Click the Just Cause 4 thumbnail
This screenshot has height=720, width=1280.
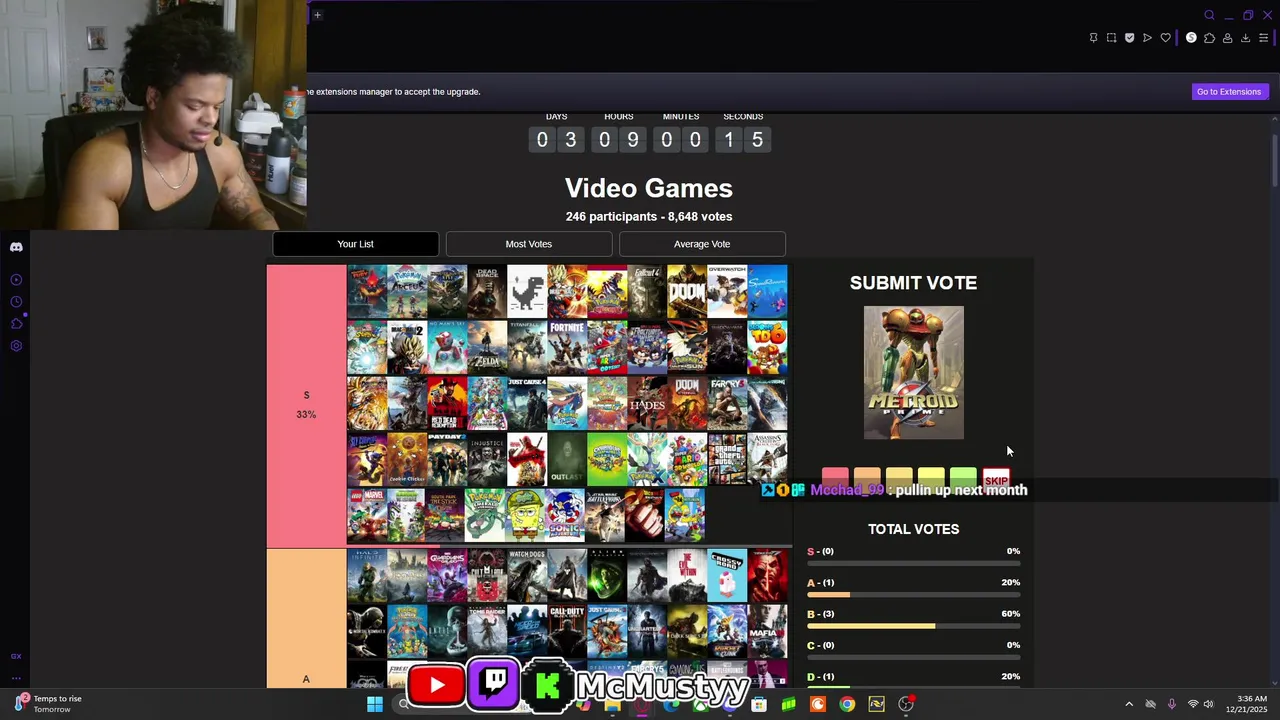tap(527, 403)
